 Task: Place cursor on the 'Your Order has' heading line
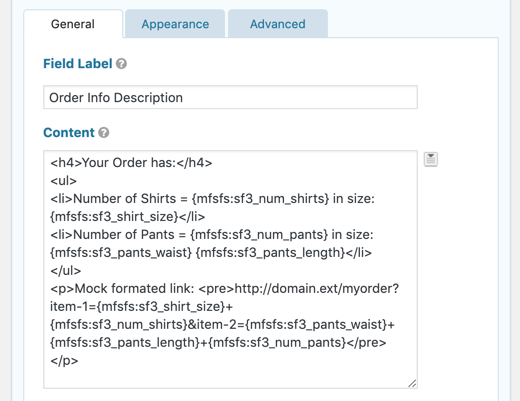coord(131,163)
